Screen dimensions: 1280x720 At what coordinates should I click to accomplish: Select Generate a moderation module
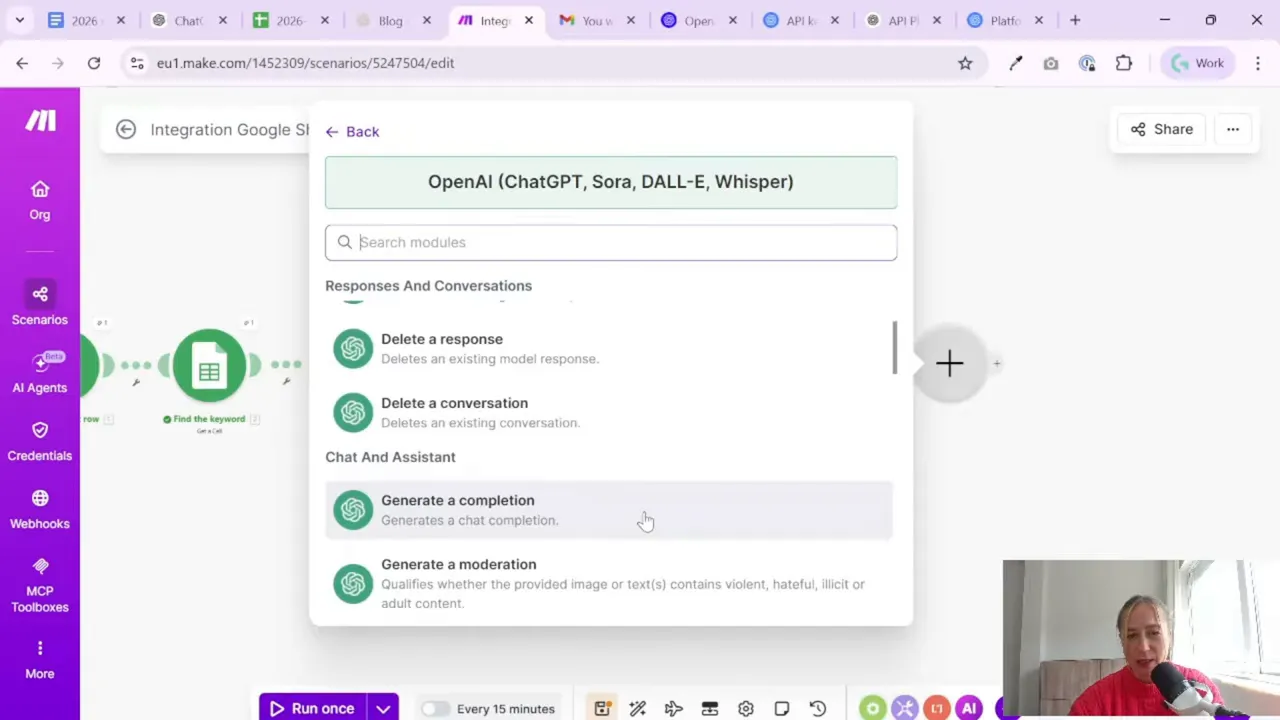click(x=609, y=583)
